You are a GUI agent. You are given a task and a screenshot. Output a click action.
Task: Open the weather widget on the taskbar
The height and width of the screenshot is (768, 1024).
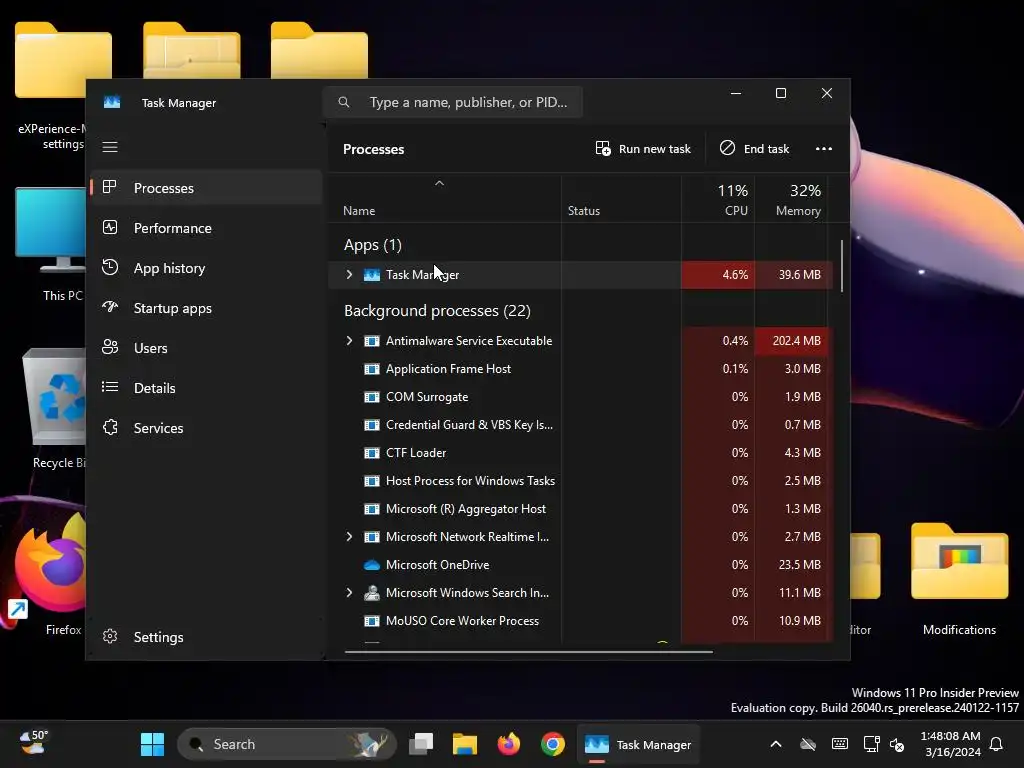(34, 743)
